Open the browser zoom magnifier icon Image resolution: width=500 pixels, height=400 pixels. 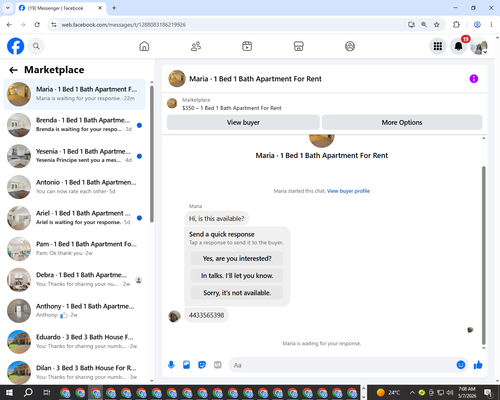click(x=424, y=25)
